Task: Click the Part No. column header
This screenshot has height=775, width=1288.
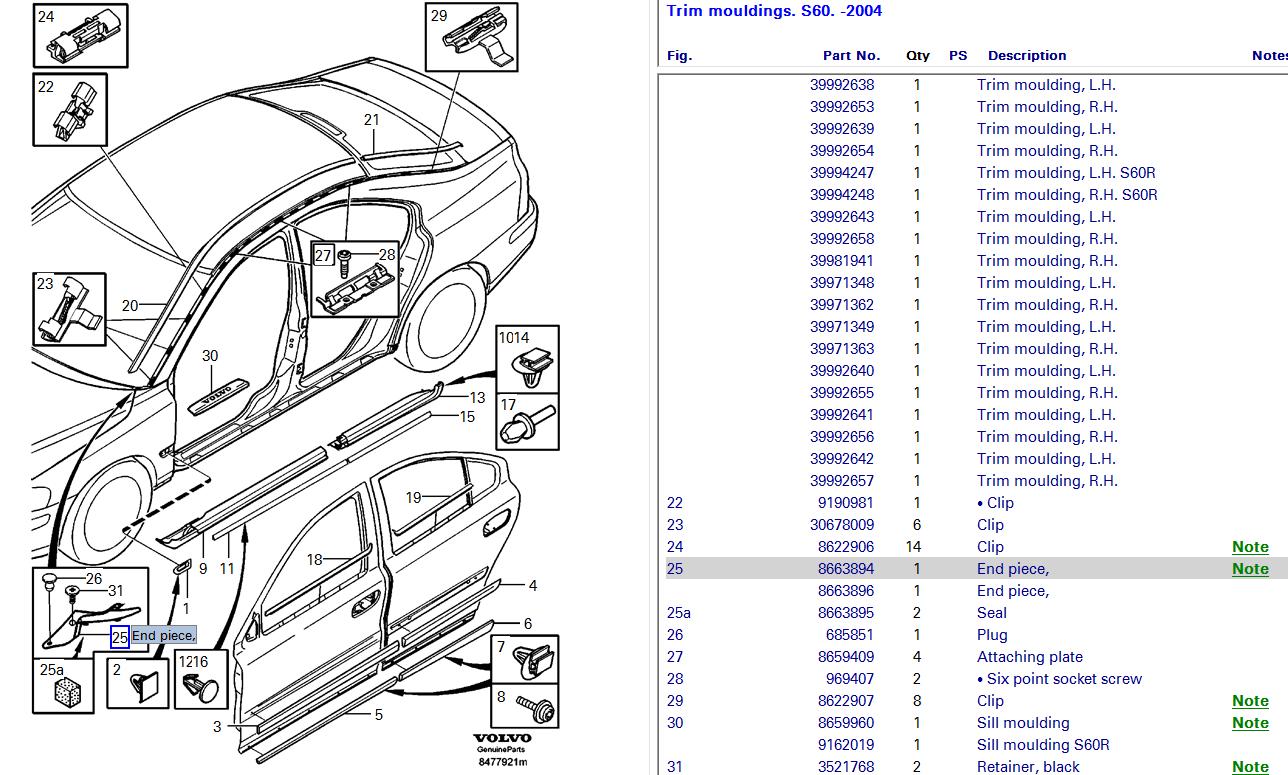Action: click(x=851, y=56)
